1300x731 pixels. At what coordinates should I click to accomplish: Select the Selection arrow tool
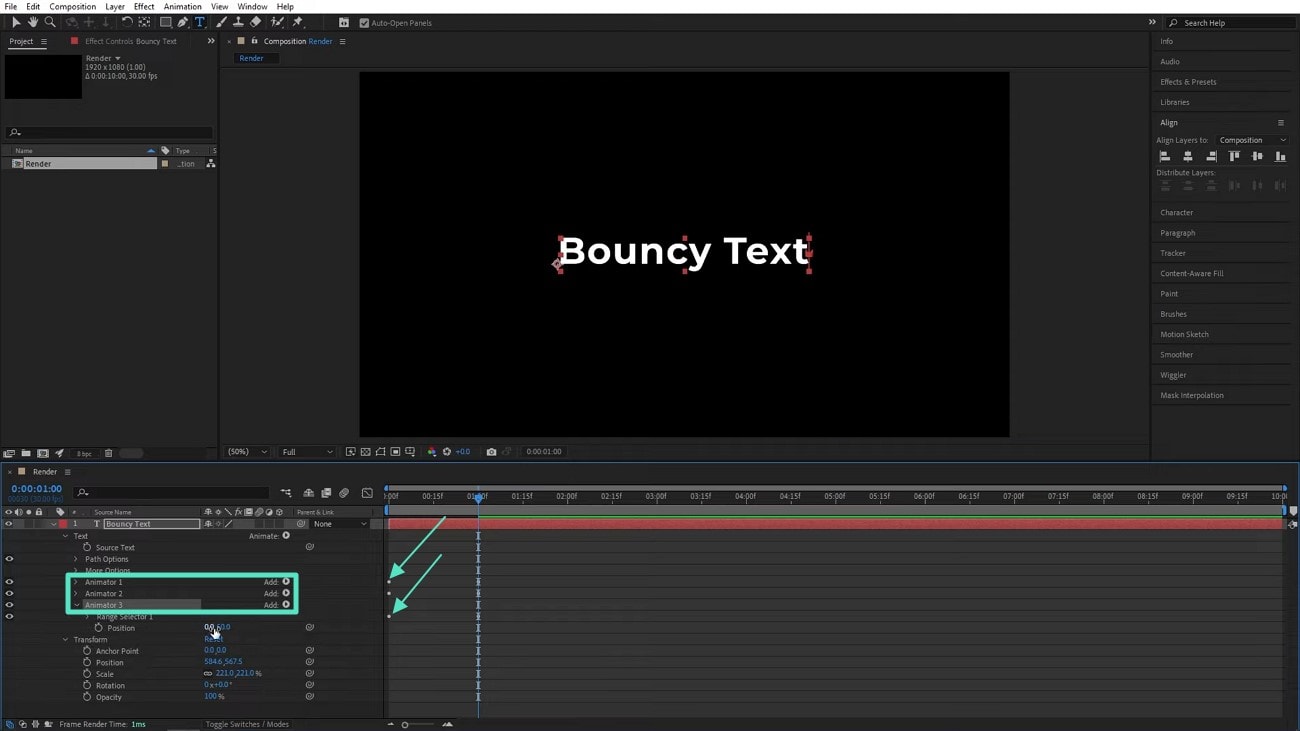point(16,22)
